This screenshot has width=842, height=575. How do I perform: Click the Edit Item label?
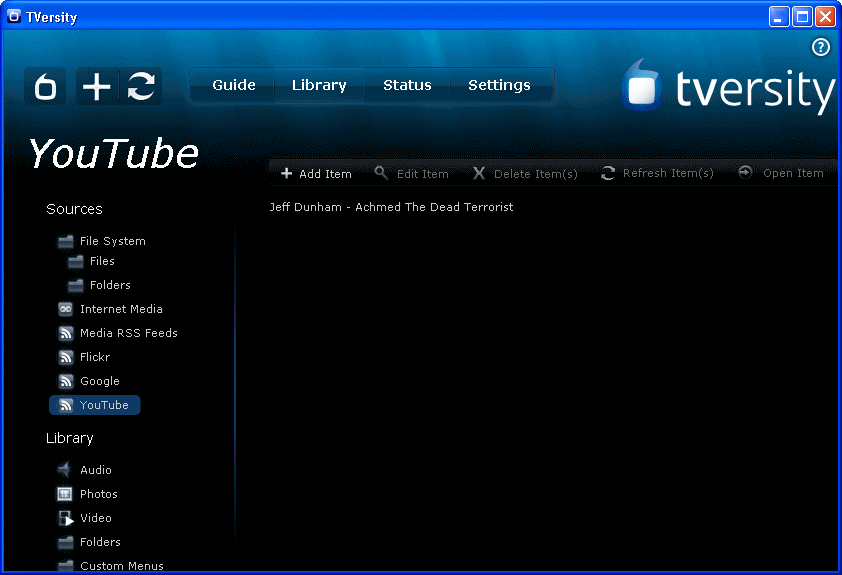(x=422, y=174)
